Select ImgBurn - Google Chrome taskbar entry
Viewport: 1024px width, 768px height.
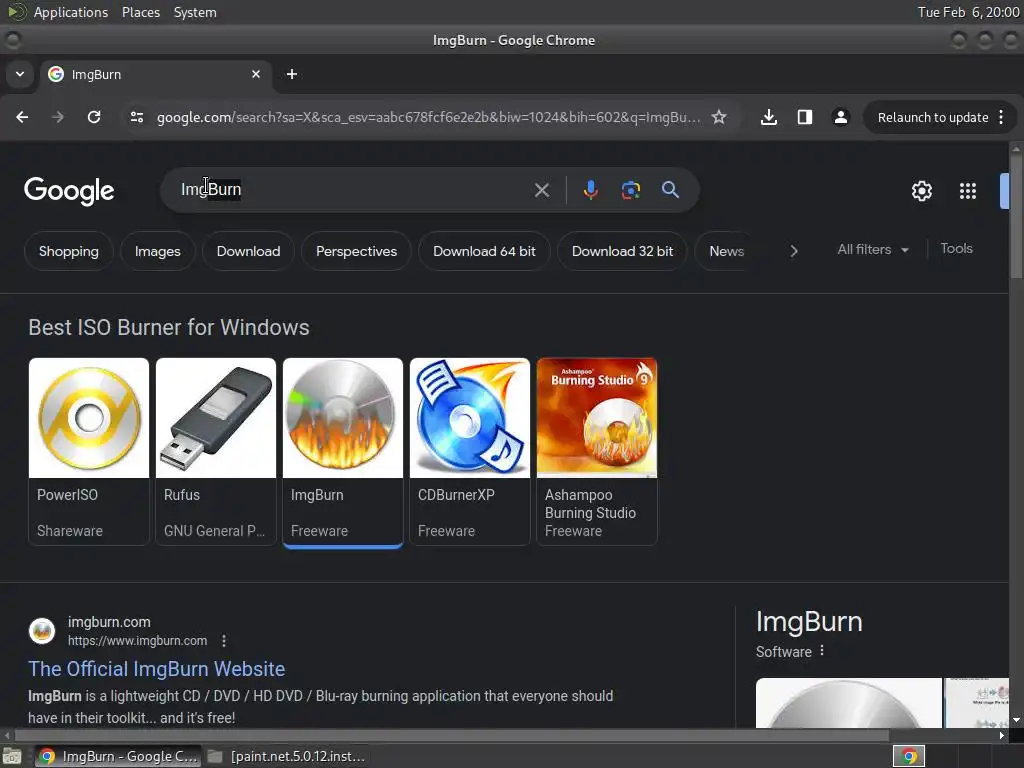[x=118, y=756]
